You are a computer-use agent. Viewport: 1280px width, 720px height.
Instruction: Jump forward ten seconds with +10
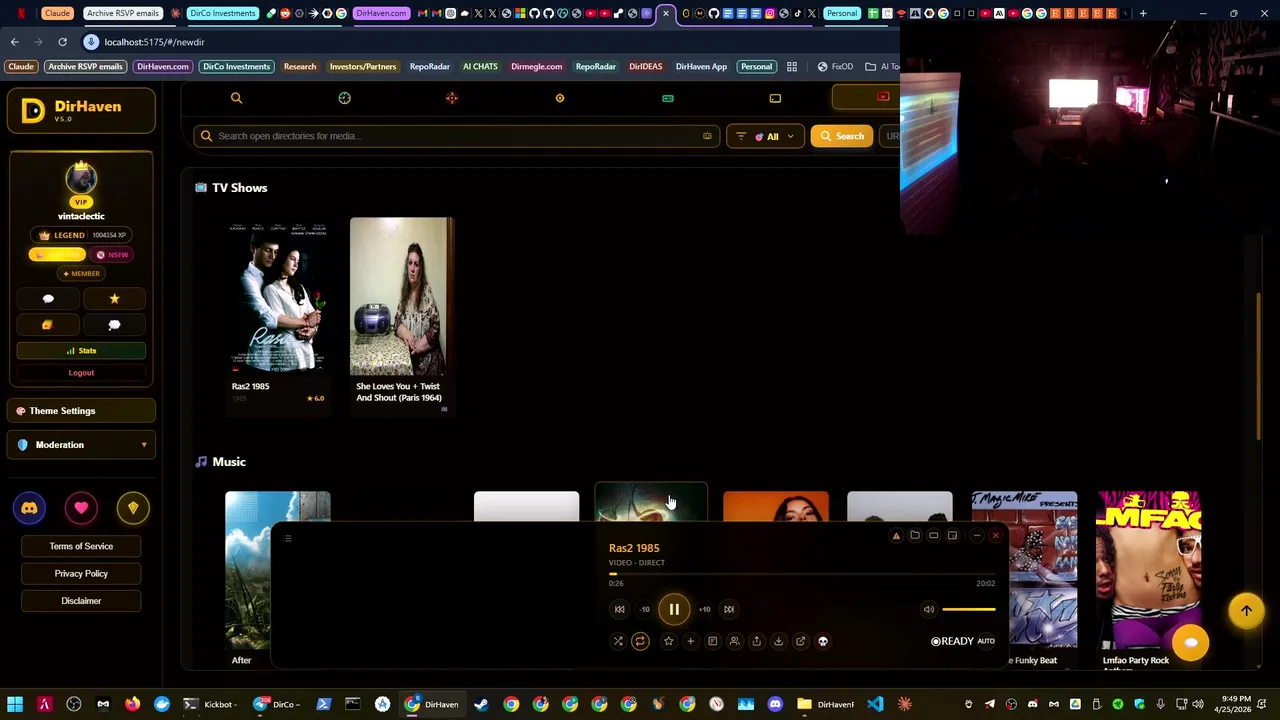click(704, 609)
